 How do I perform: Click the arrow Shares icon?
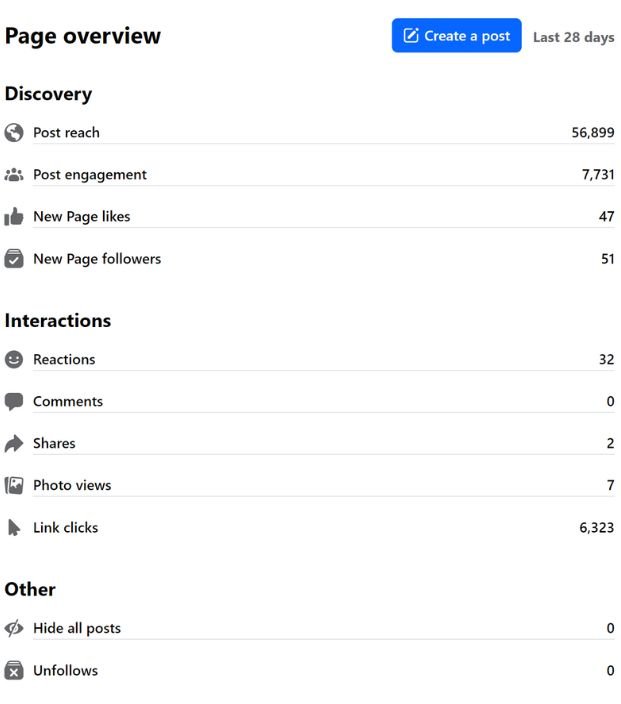[14, 444]
